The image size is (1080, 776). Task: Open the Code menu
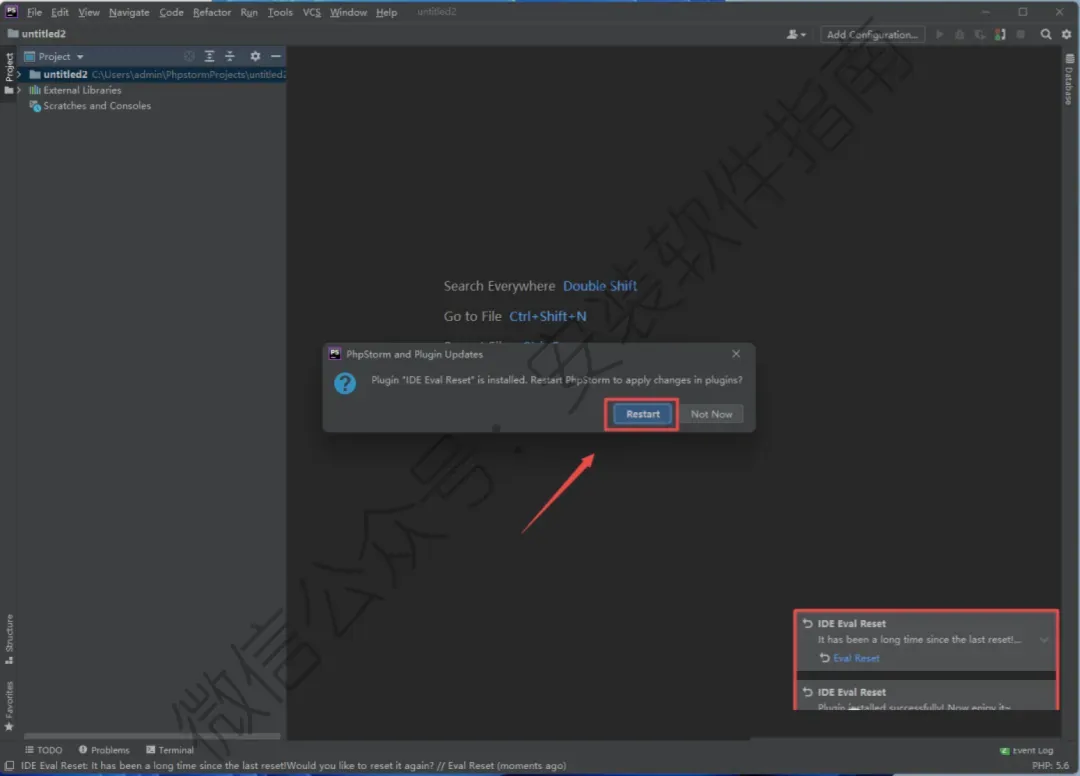(x=171, y=12)
